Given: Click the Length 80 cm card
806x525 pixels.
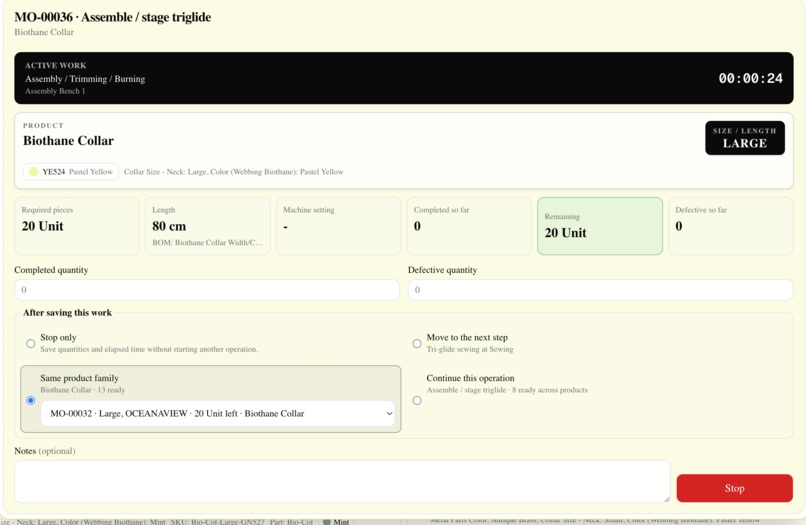Looking at the screenshot, I should (x=208, y=226).
